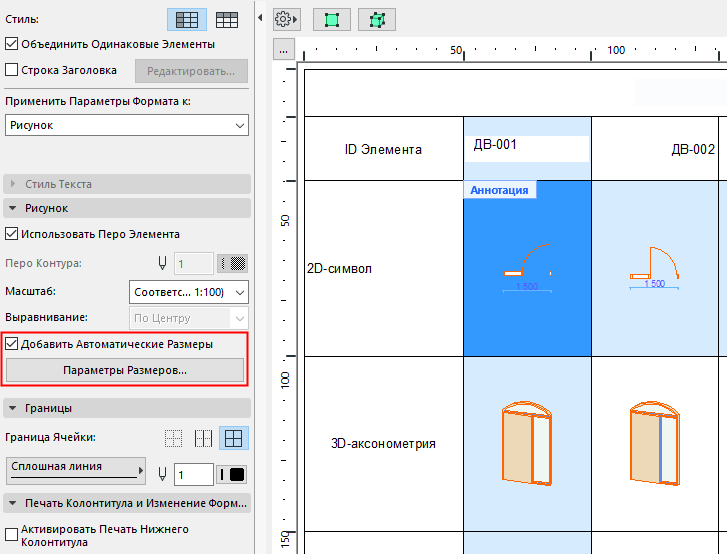The image size is (727, 554).
Task: Select the ДВ-001 3D axonometry preview
Action: 527,444
